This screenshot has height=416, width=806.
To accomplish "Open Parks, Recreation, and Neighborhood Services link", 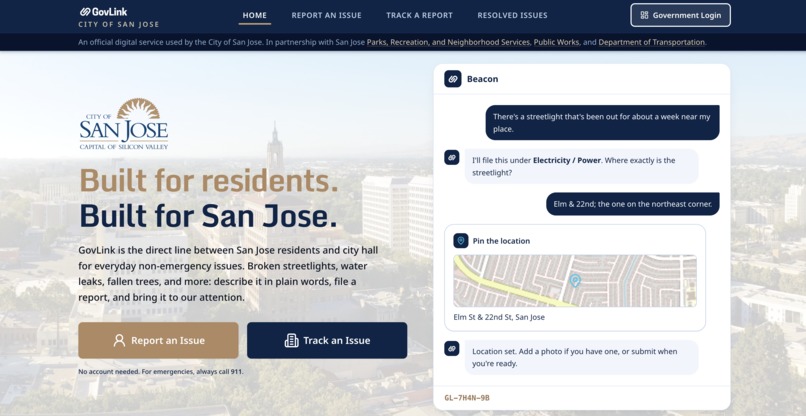I will 448,42.
